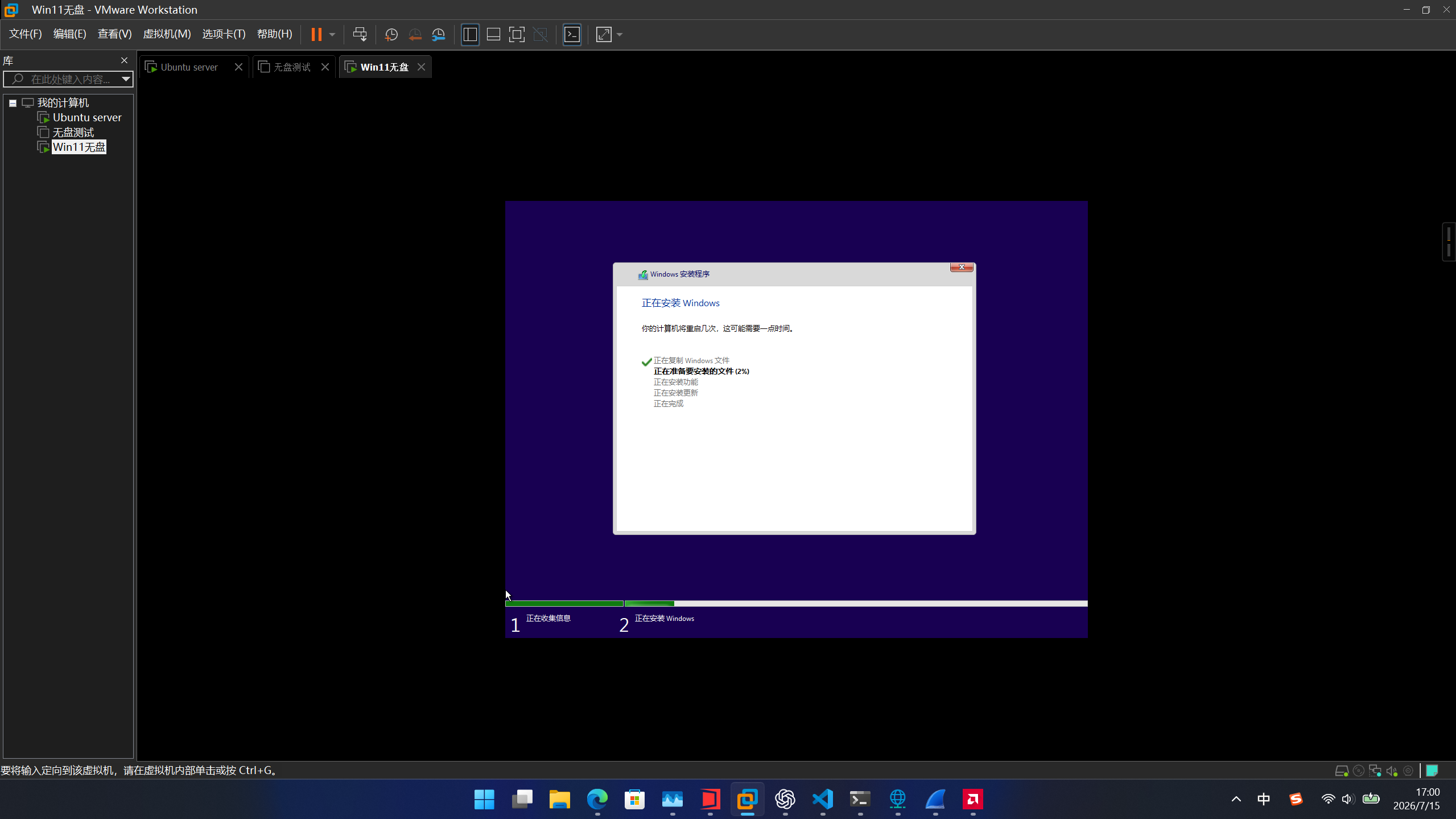The width and height of the screenshot is (1456, 819).
Task: Click the 正在完成 step text
Action: (668, 404)
